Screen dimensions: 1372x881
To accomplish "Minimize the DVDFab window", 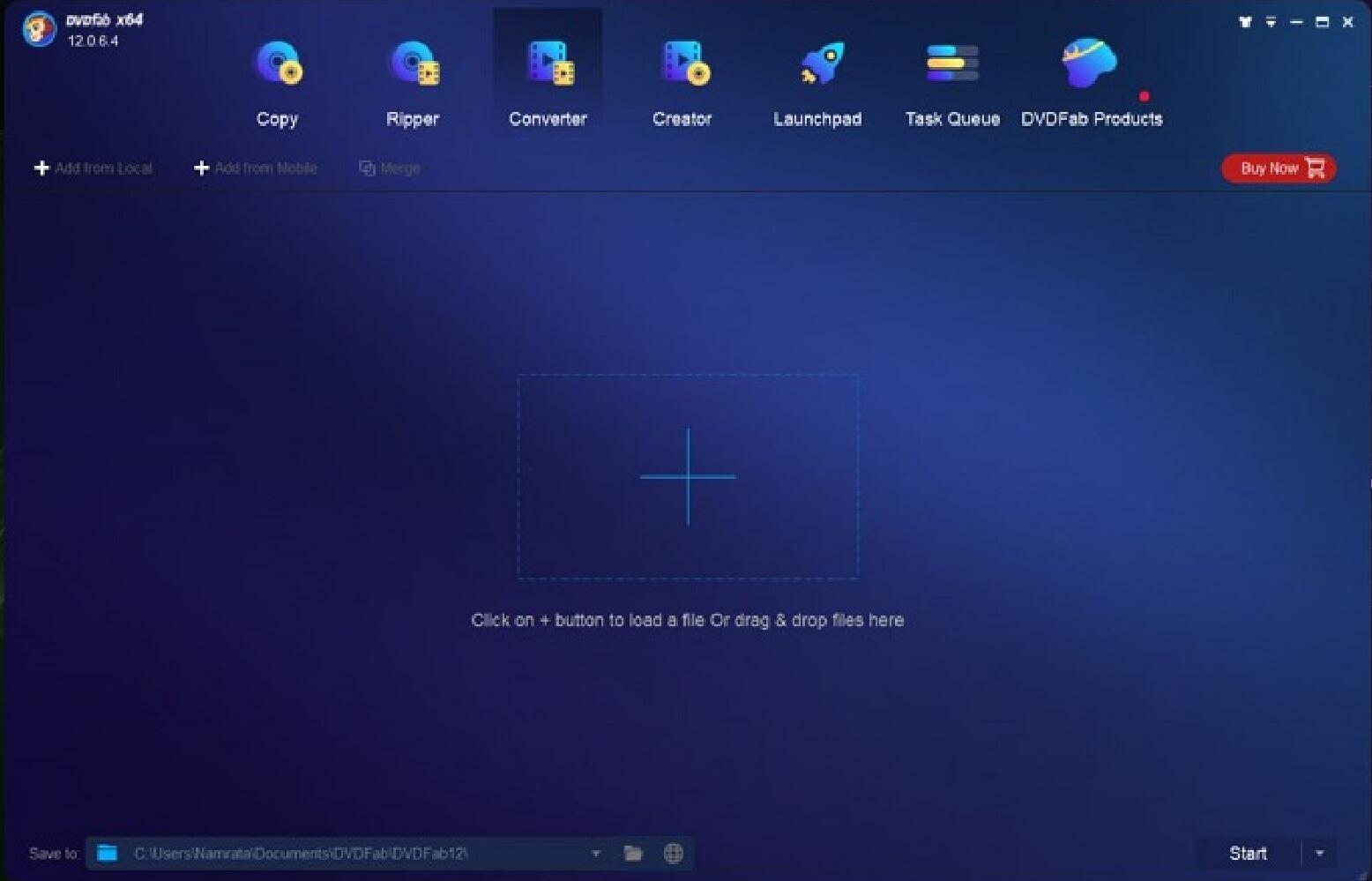I will (1296, 22).
